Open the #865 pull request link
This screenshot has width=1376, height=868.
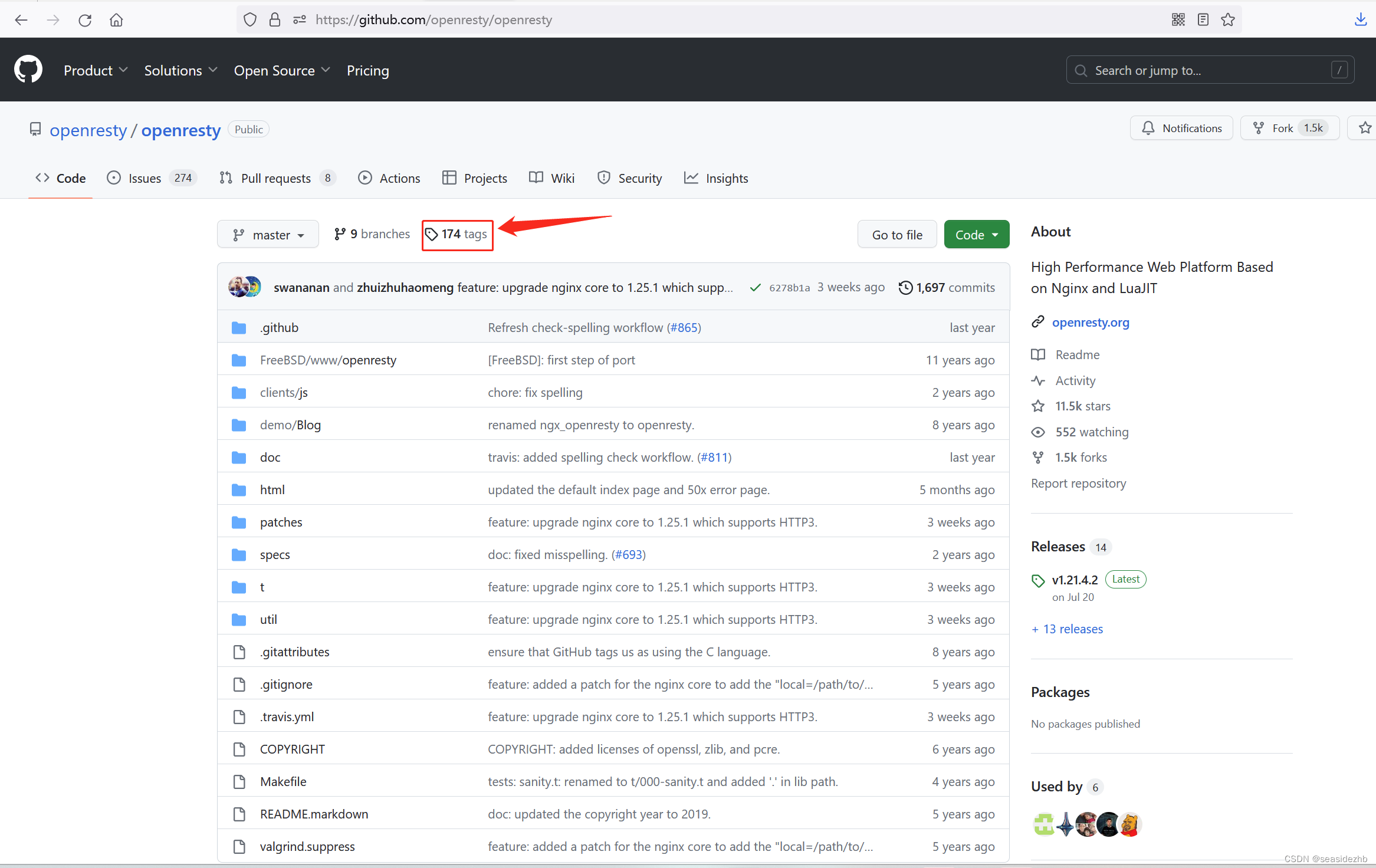click(x=684, y=328)
